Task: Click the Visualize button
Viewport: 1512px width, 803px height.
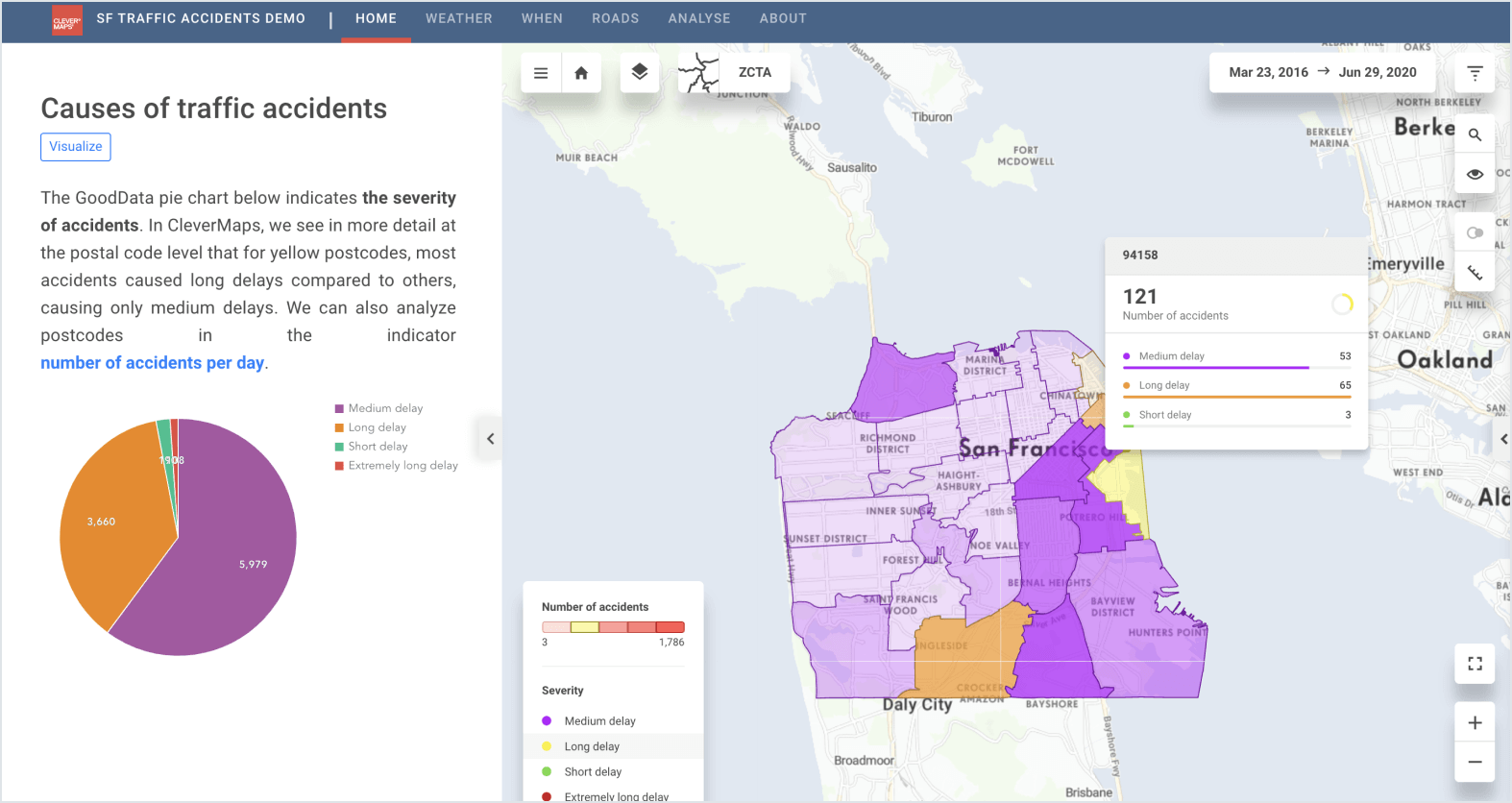Action: coord(76,147)
